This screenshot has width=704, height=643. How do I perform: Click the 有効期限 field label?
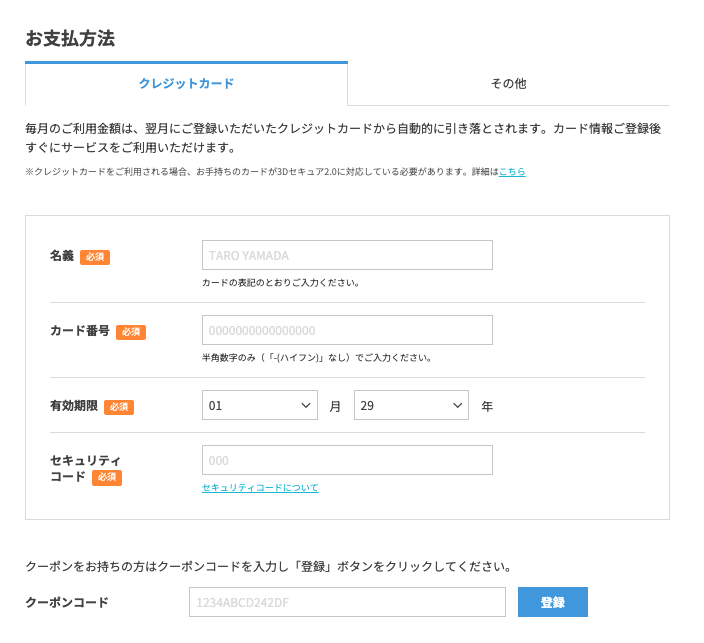coord(74,406)
